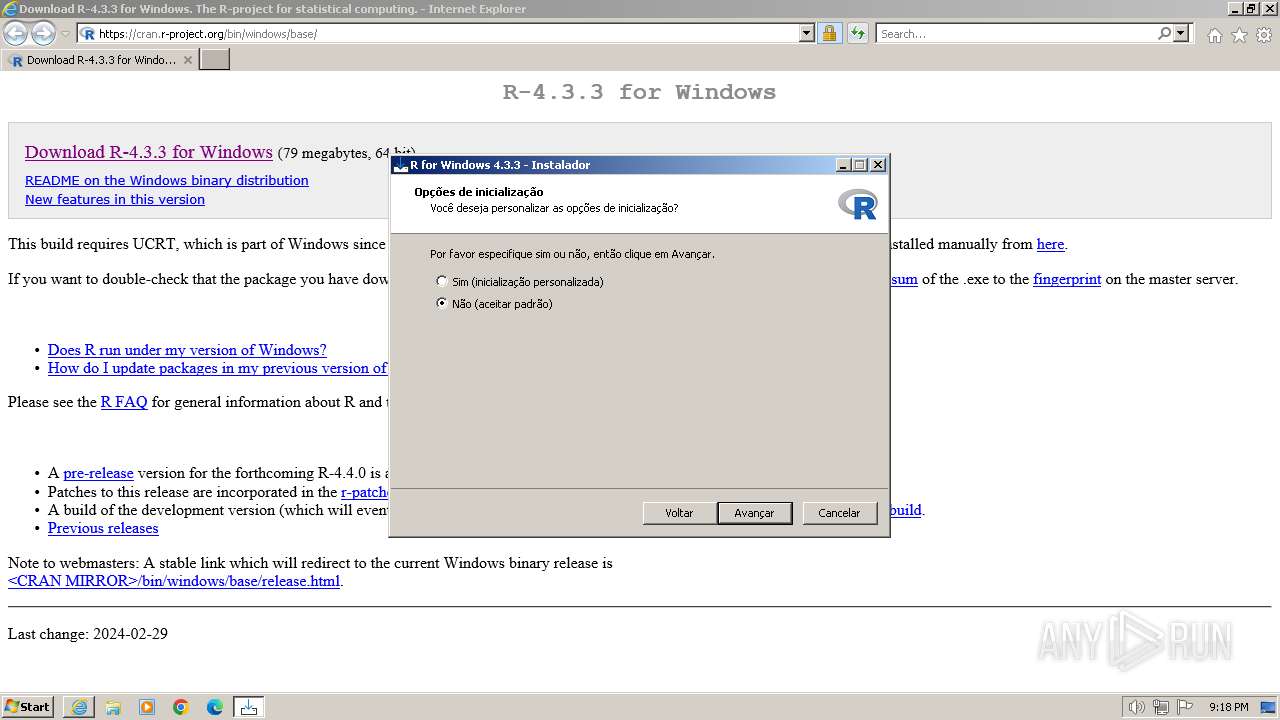Open Does R run under my version link
Screen dimensions: 1280x720
(187, 350)
